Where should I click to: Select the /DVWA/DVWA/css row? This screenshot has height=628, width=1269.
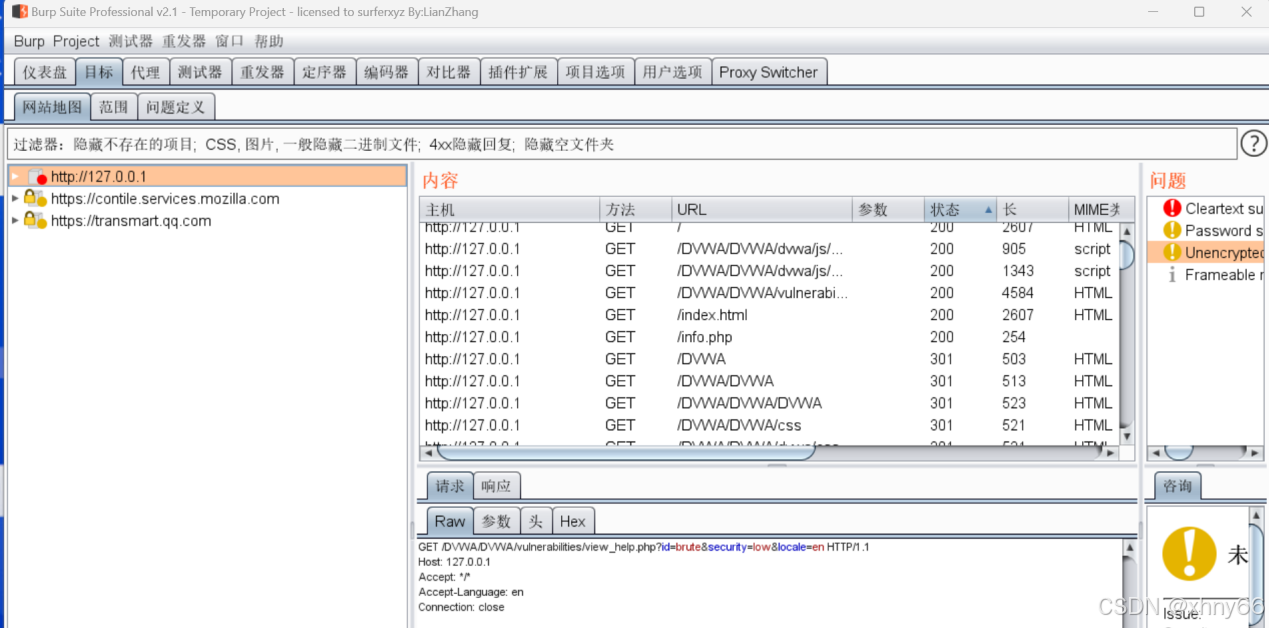coord(769,425)
